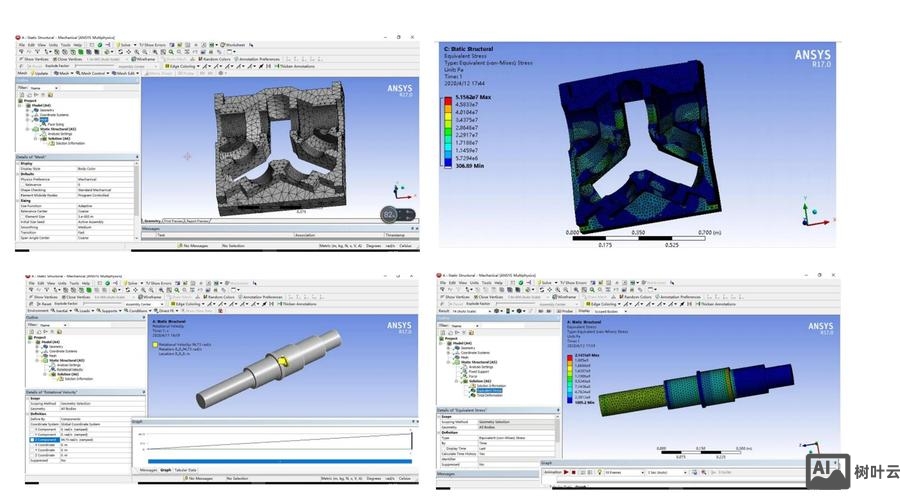
Task: Switch to the Tabular Data tab
Action: [x=185, y=469]
